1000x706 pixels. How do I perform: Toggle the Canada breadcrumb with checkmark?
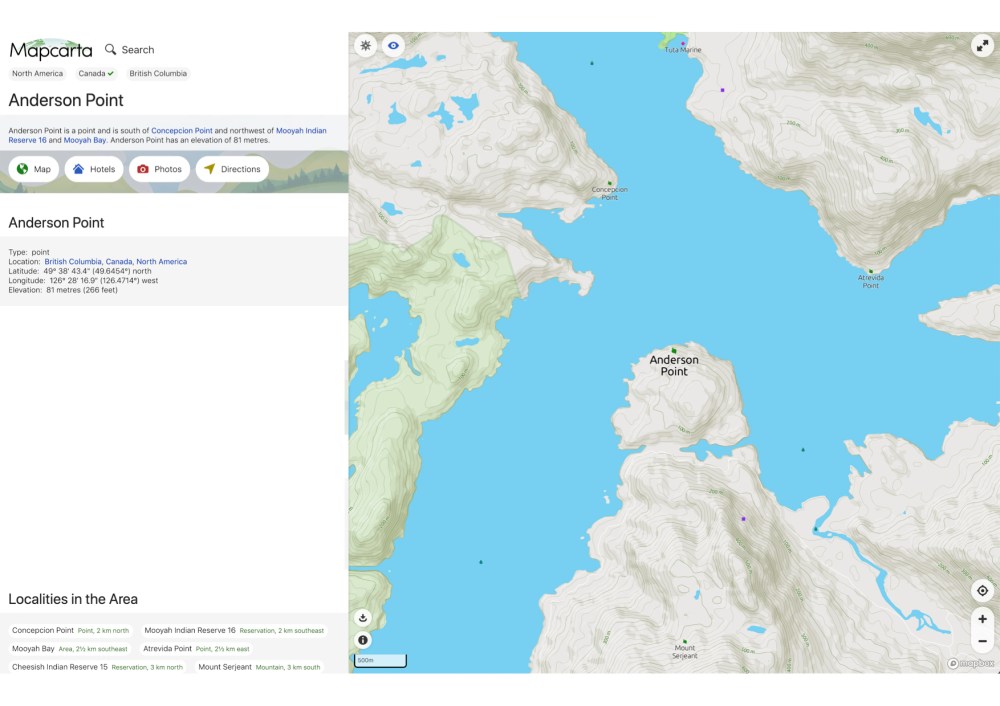coord(96,74)
